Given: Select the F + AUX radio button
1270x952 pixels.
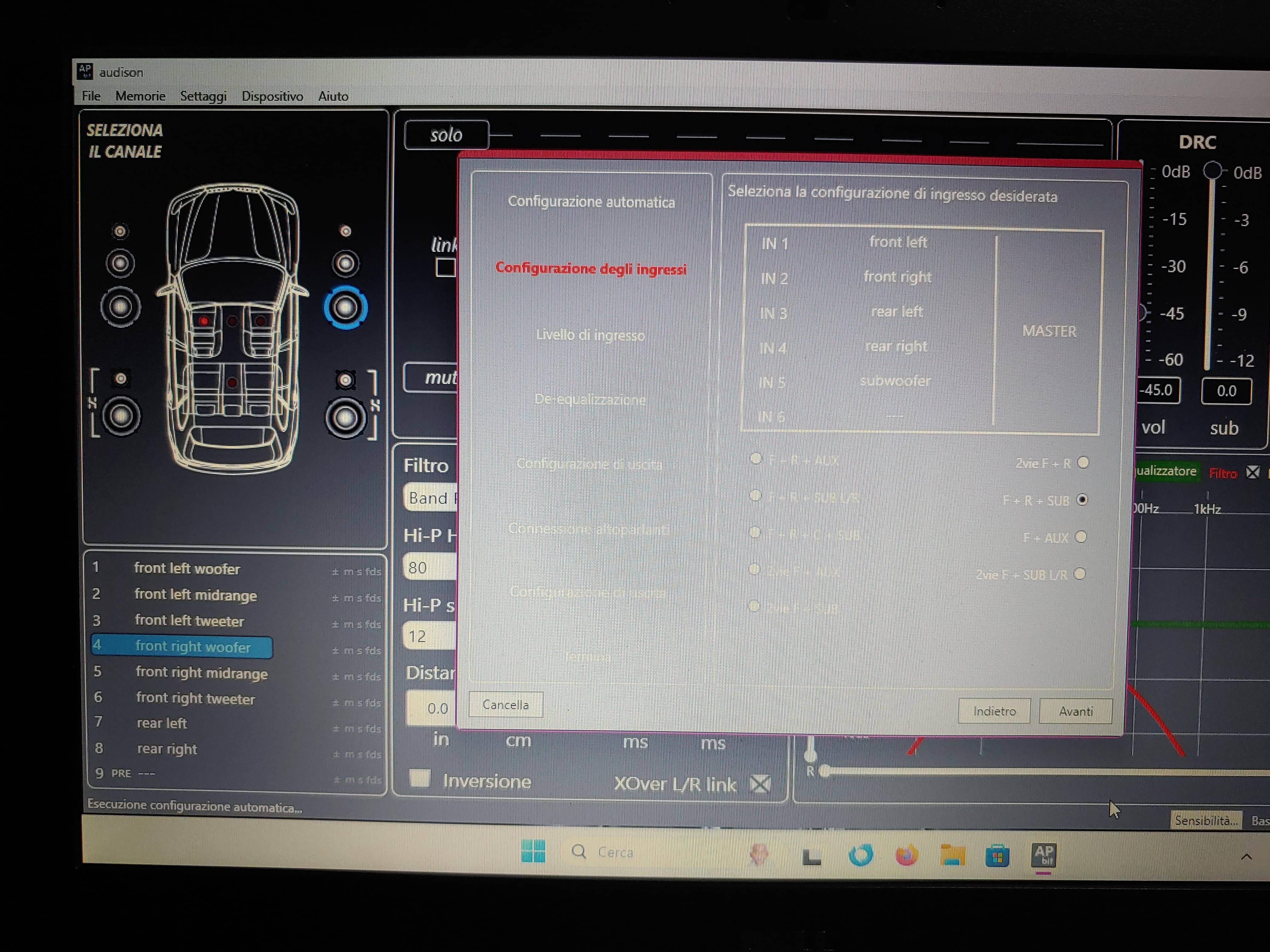Looking at the screenshot, I should coord(1080,537).
